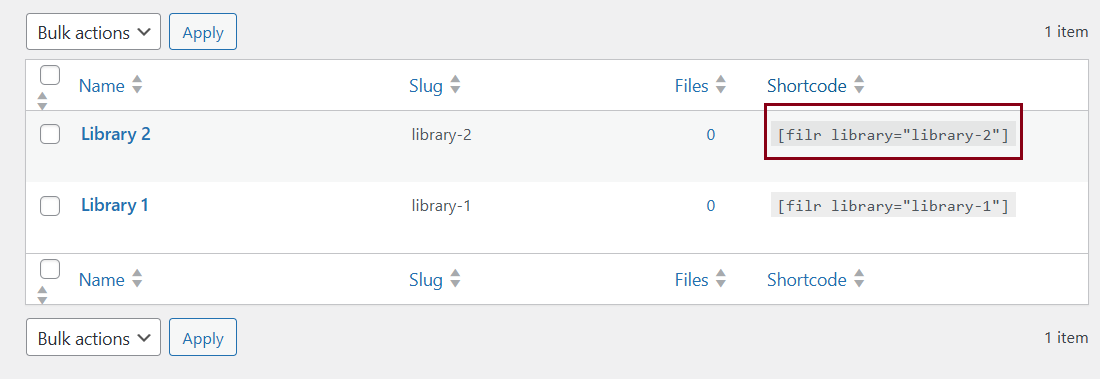Viewport: 1100px width, 379px height.
Task: Sort by Shortcode using header sort arrows
Action: [859, 86]
